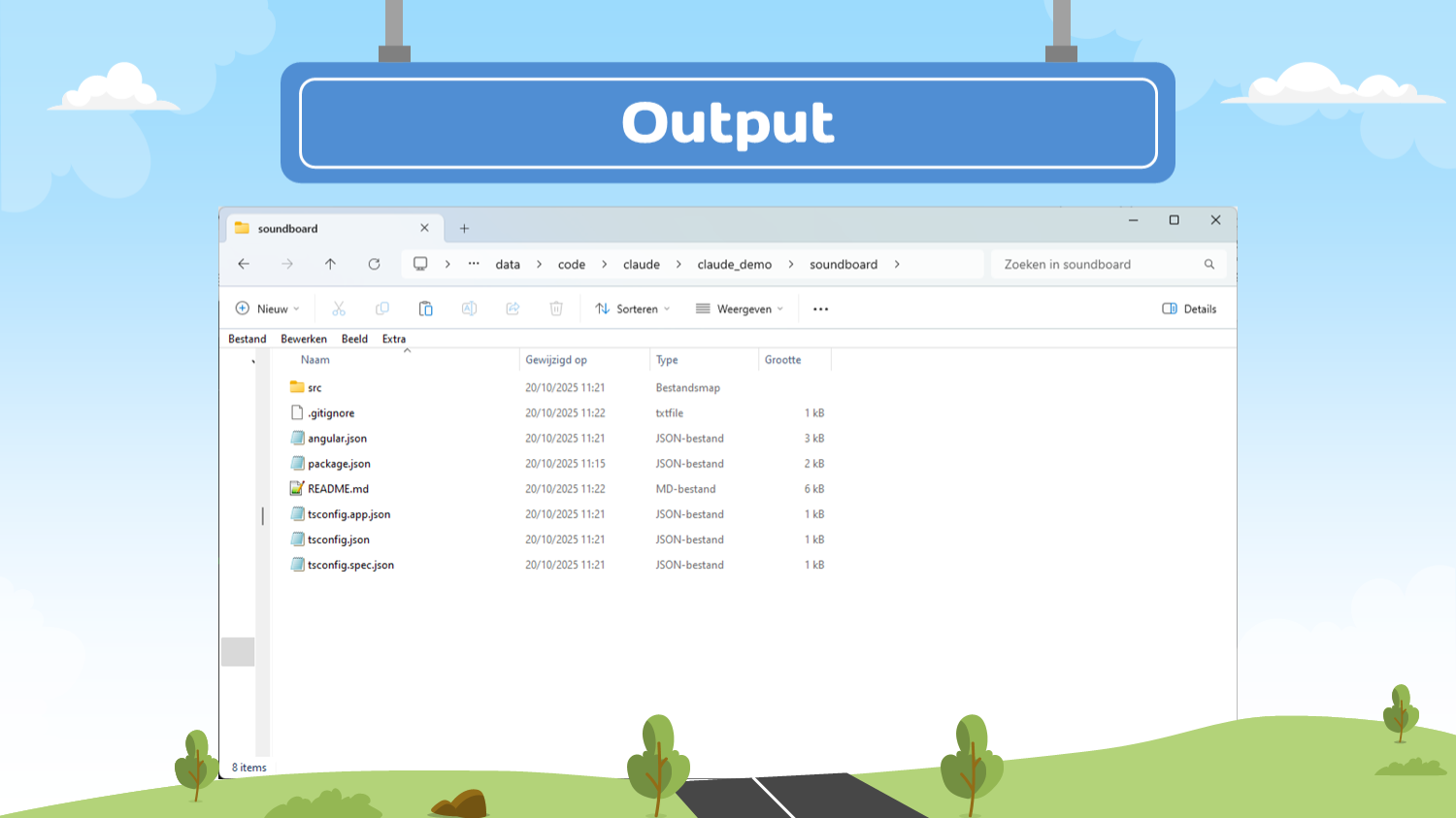This screenshot has width=1456, height=818.
Task: Expand the Sorteren dropdown
Action: tap(633, 309)
